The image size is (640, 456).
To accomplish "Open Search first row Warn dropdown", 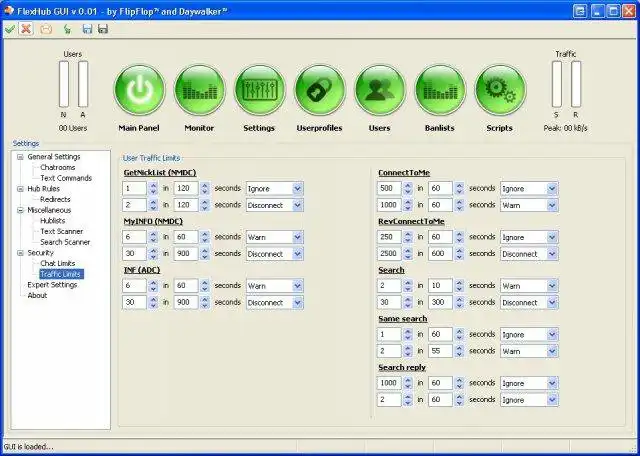I will click(x=529, y=286).
